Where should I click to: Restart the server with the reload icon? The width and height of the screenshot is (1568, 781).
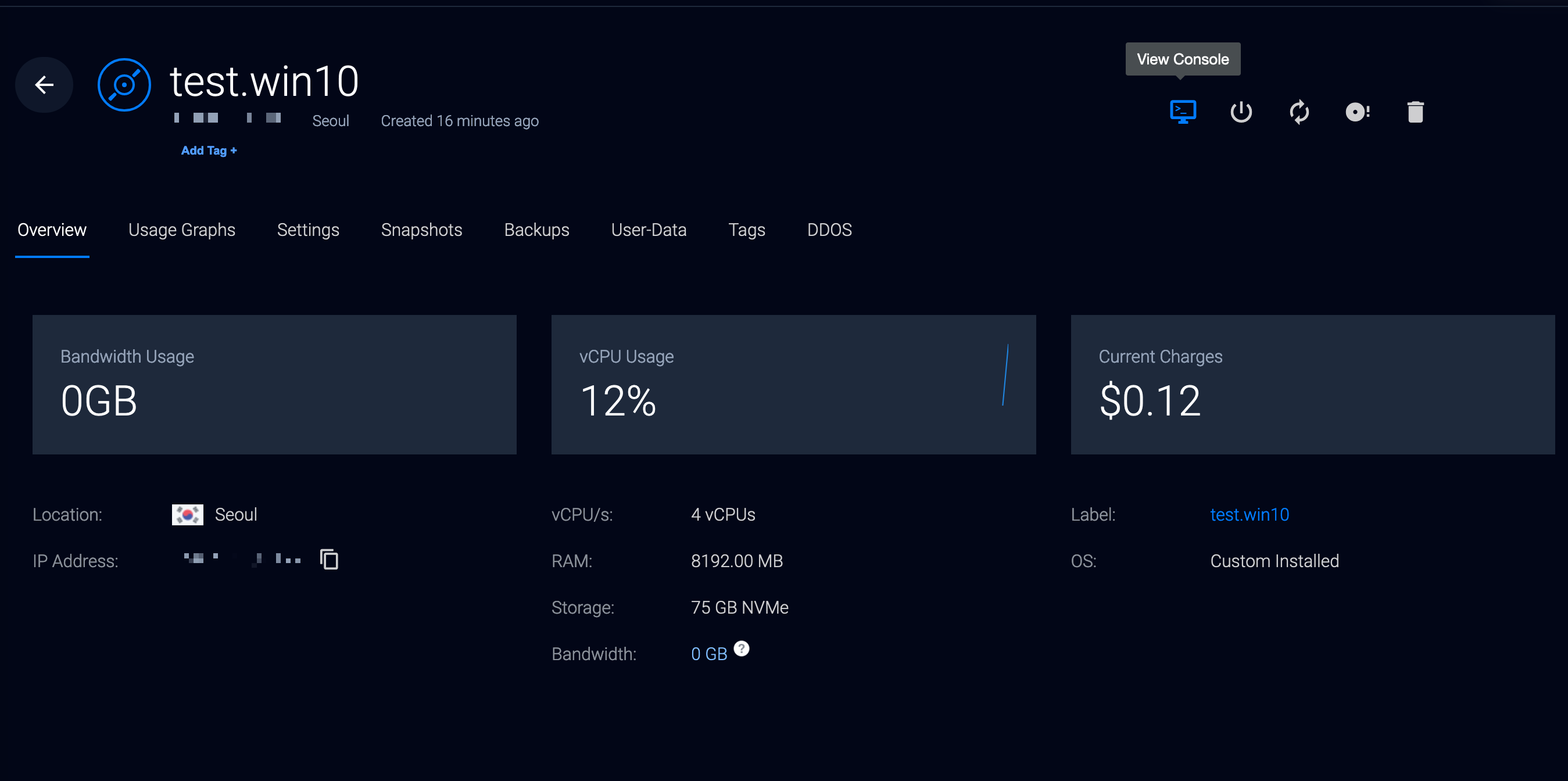[1299, 112]
